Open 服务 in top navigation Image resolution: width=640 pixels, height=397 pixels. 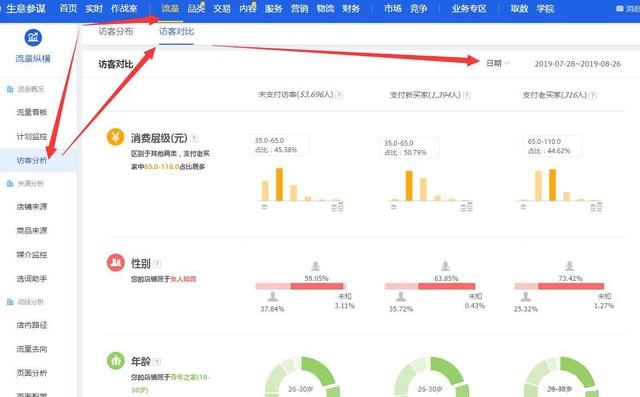(x=273, y=8)
